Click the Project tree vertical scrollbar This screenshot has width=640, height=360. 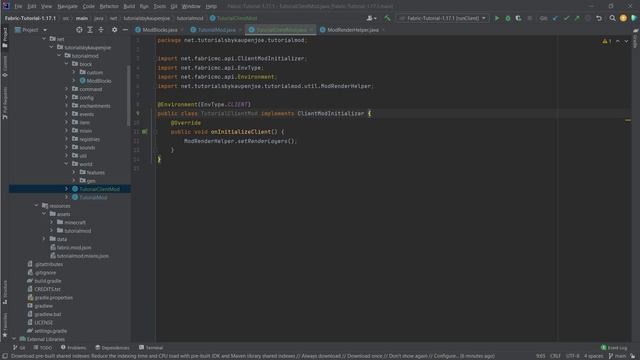pyautogui.click(x=129, y=96)
